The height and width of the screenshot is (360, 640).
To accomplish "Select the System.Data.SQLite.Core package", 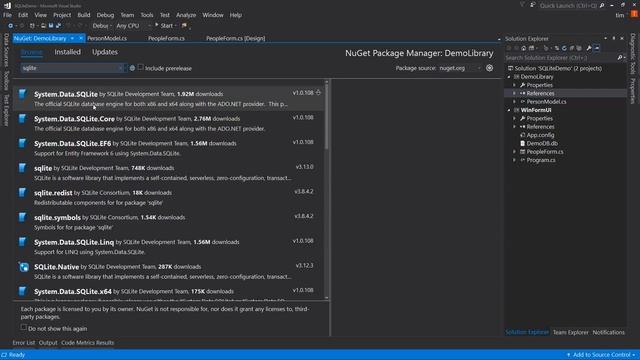I will 169,123.
